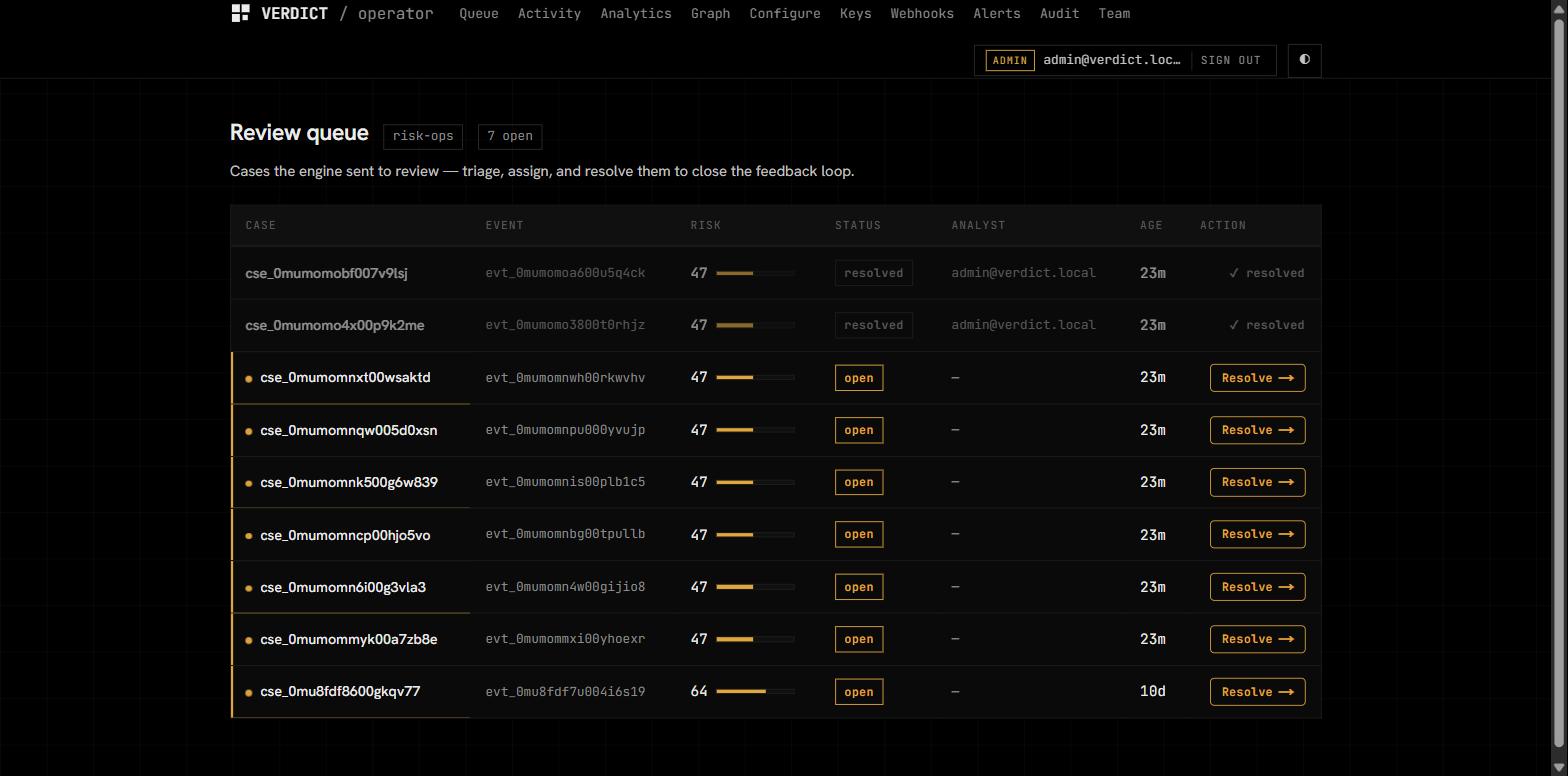Click analyst admin@verdict.local in first row
Screen dimensions: 1568x776
[1023, 273]
